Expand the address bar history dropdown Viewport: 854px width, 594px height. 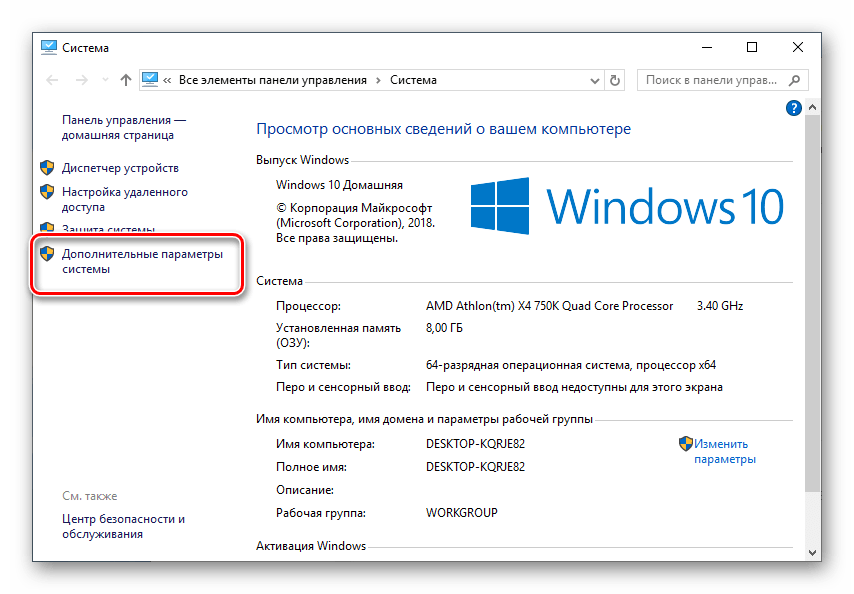coord(595,81)
